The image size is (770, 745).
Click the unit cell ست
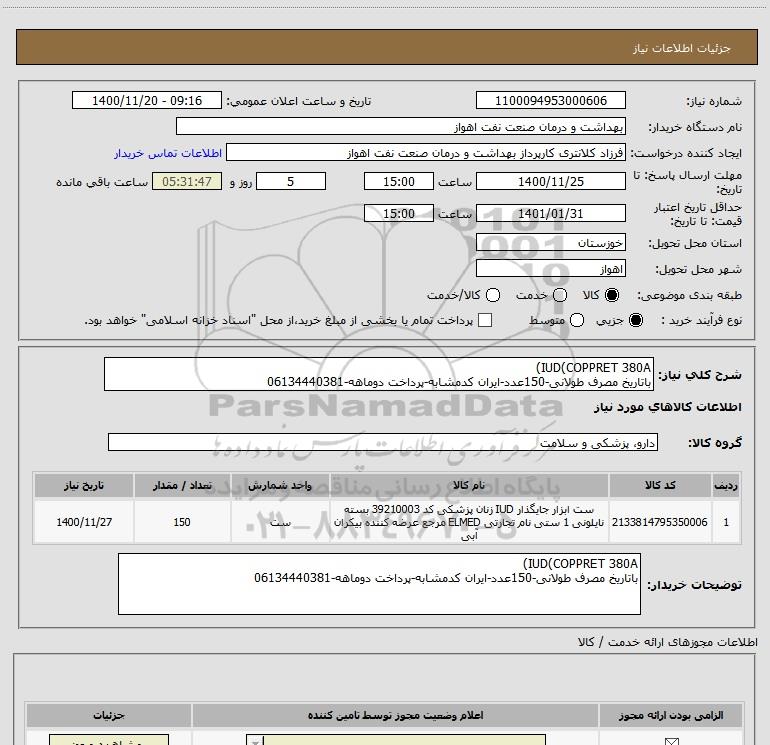coord(280,522)
